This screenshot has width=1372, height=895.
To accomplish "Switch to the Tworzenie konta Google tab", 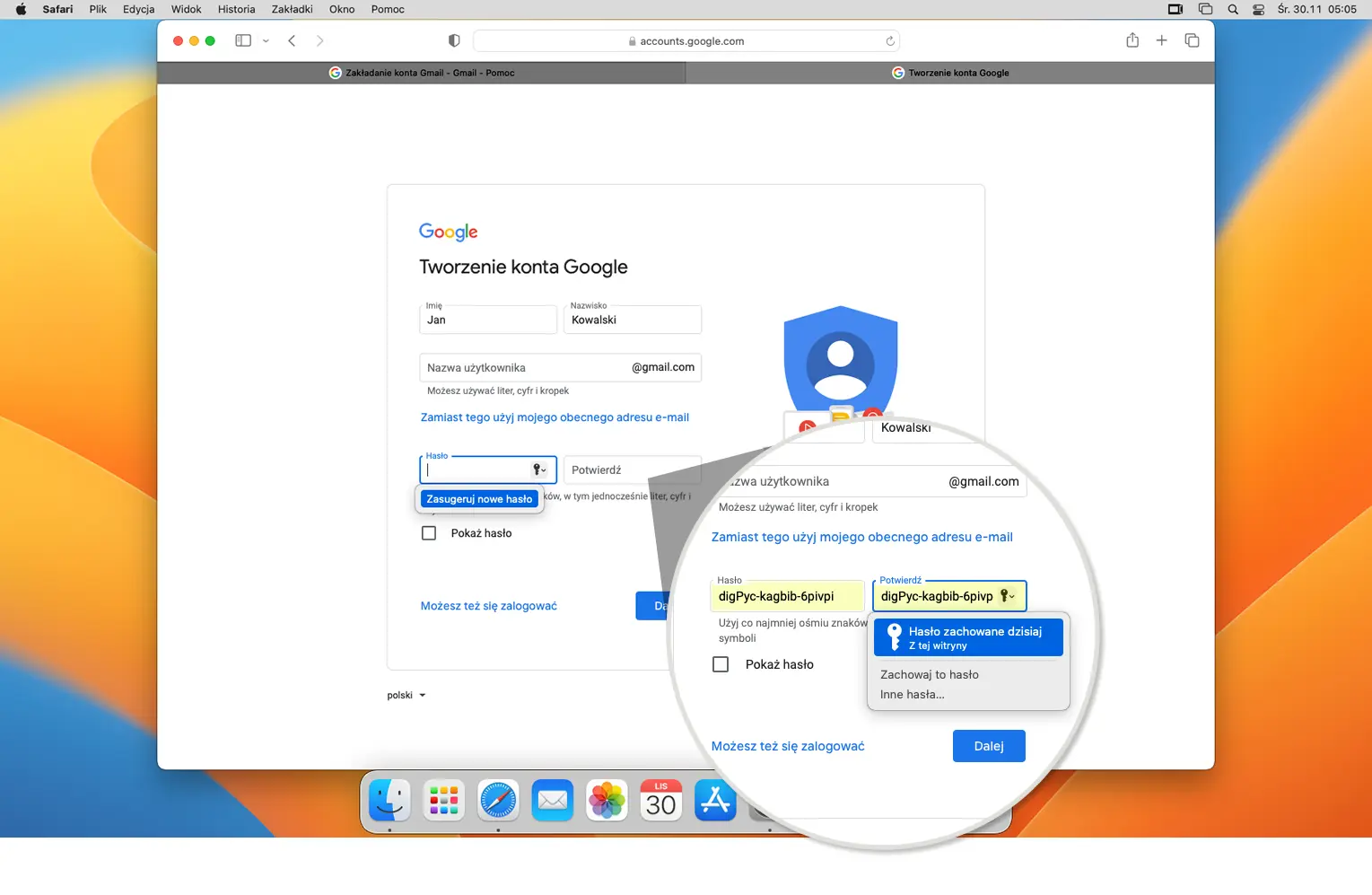I will (950, 73).
